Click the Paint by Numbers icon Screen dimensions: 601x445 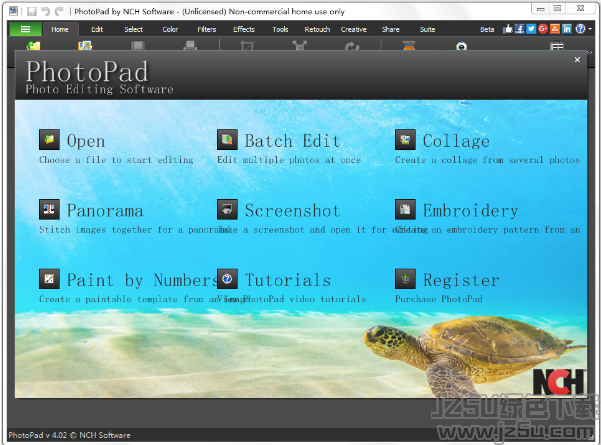point(49,279)
